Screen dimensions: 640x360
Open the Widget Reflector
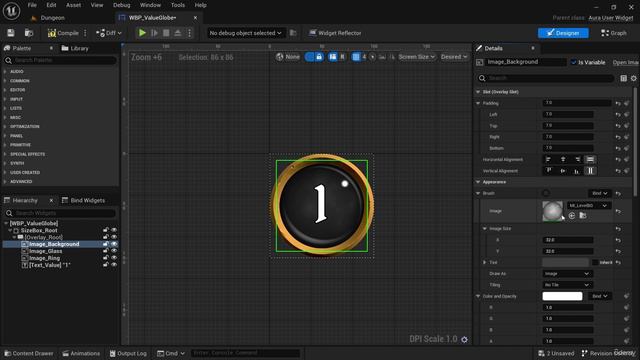point(335,33)
